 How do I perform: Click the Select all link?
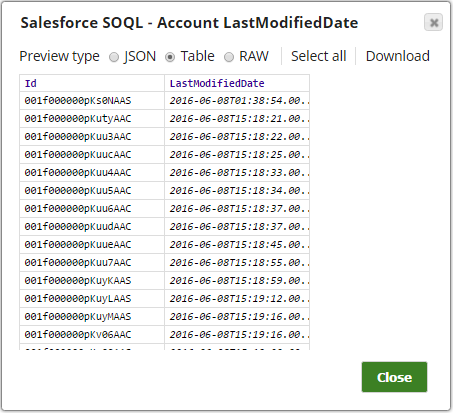(x=319, y=56)
